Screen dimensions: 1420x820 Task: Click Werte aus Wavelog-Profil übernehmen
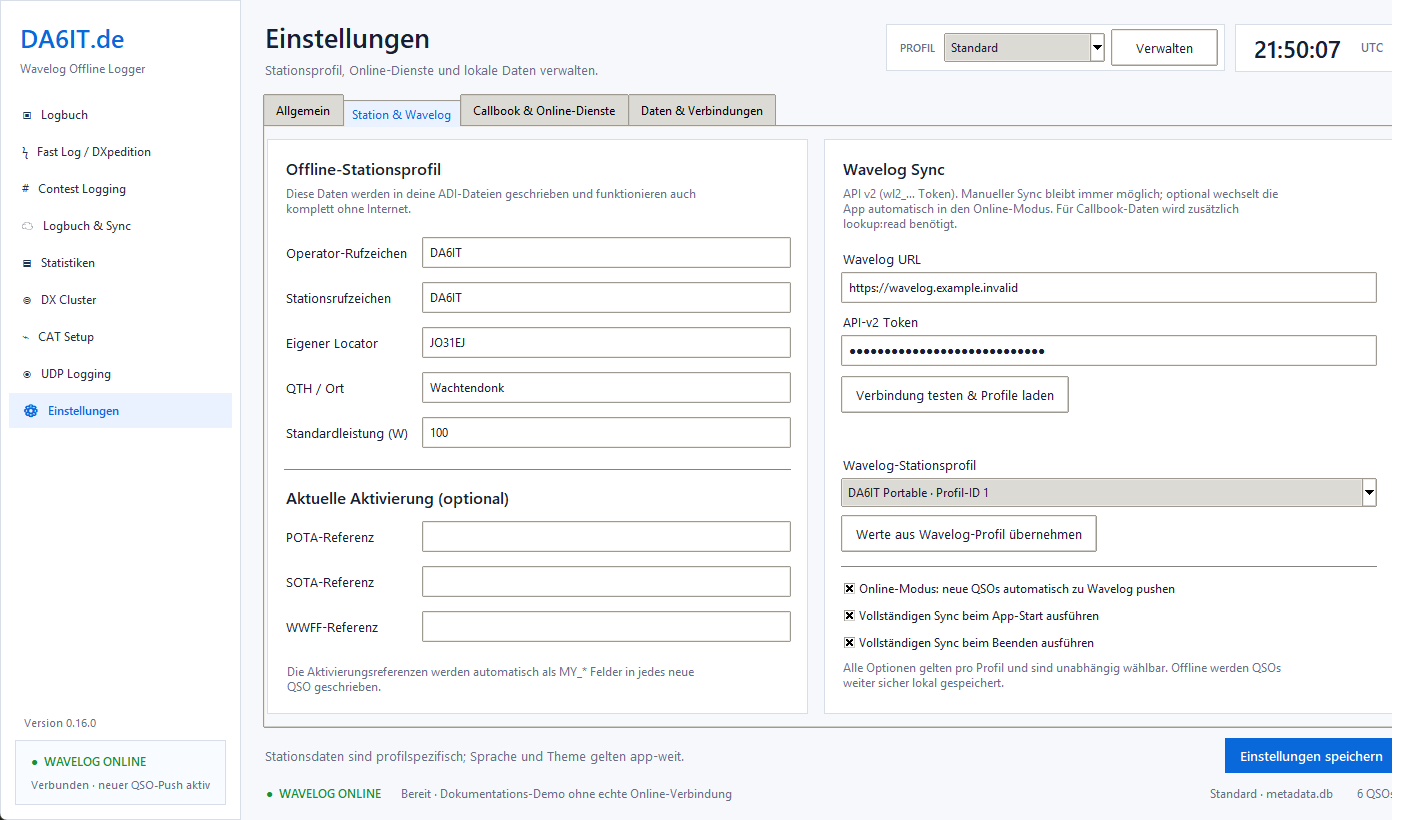[969, 534]
